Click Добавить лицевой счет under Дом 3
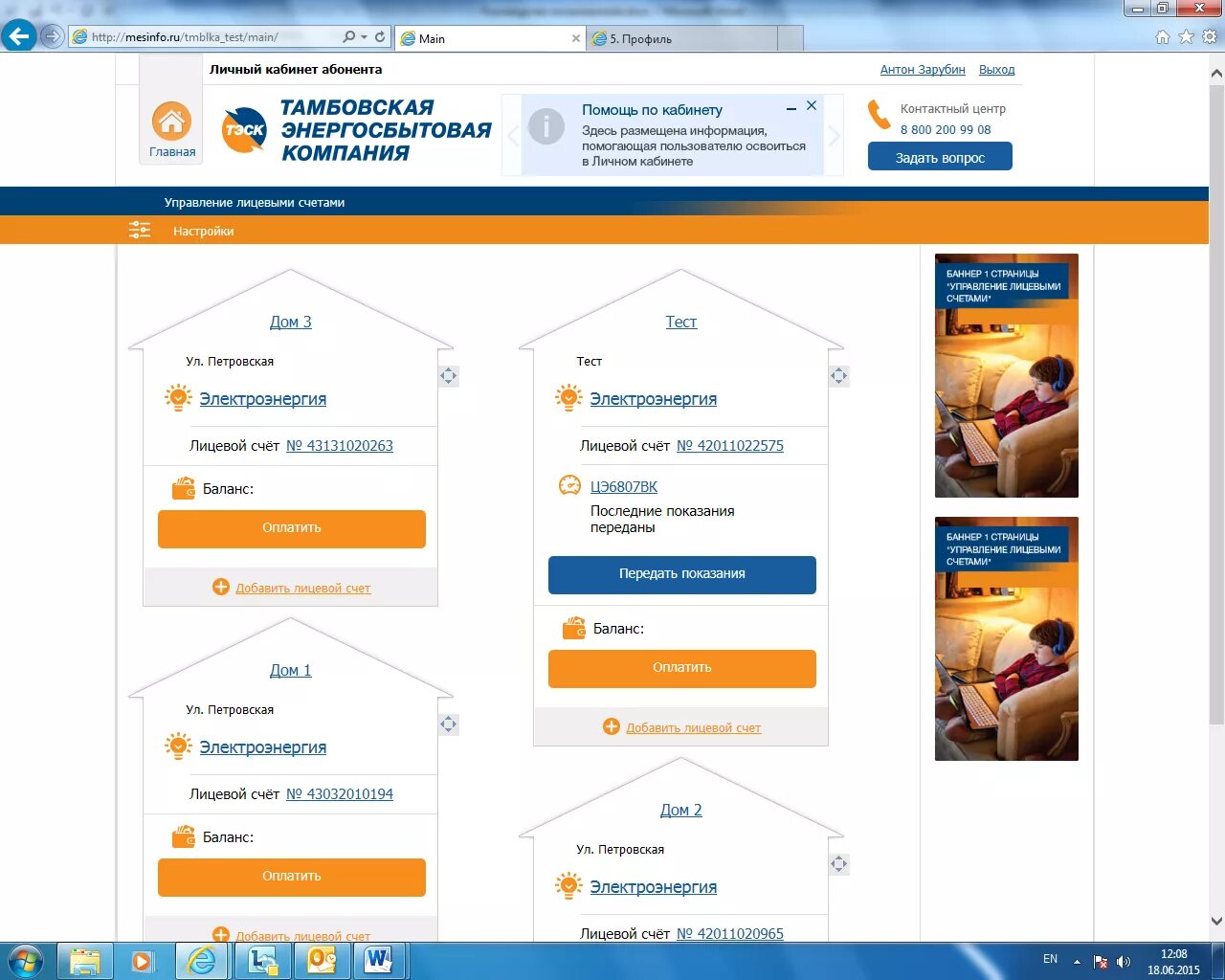The width and height of the screenshot is (1225, 980). coord(303,588)
